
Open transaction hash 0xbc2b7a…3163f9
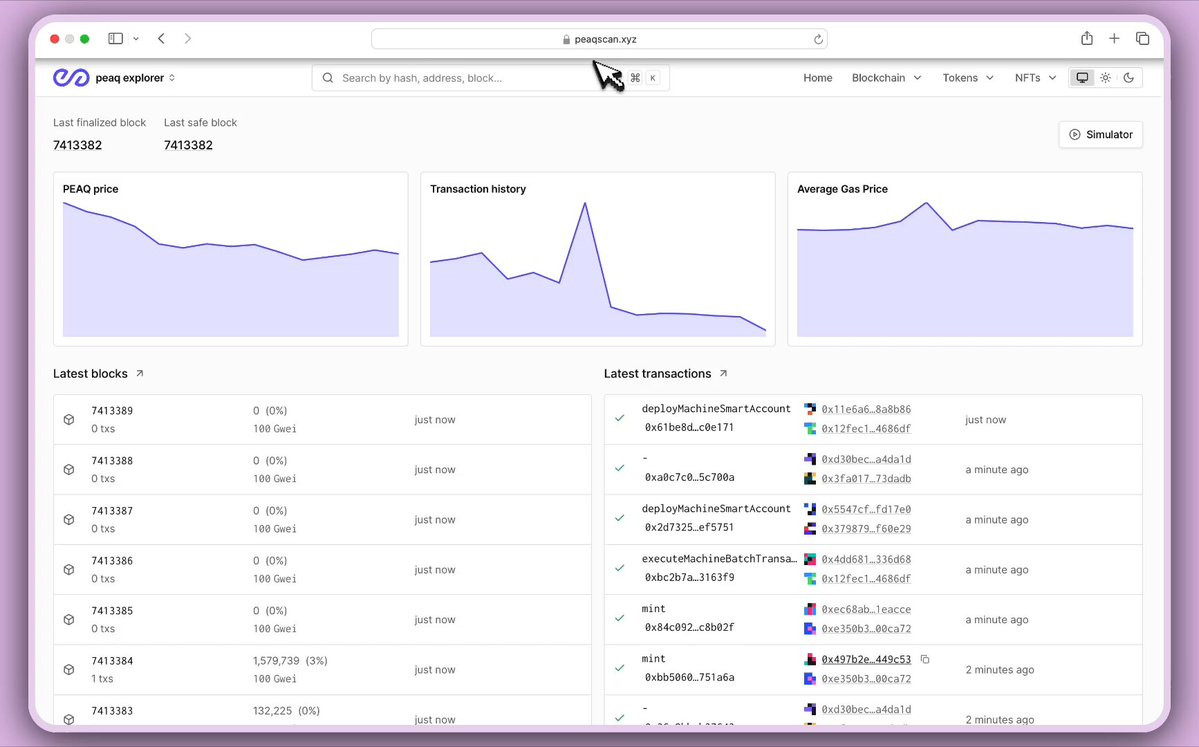(x=689, y=577)
